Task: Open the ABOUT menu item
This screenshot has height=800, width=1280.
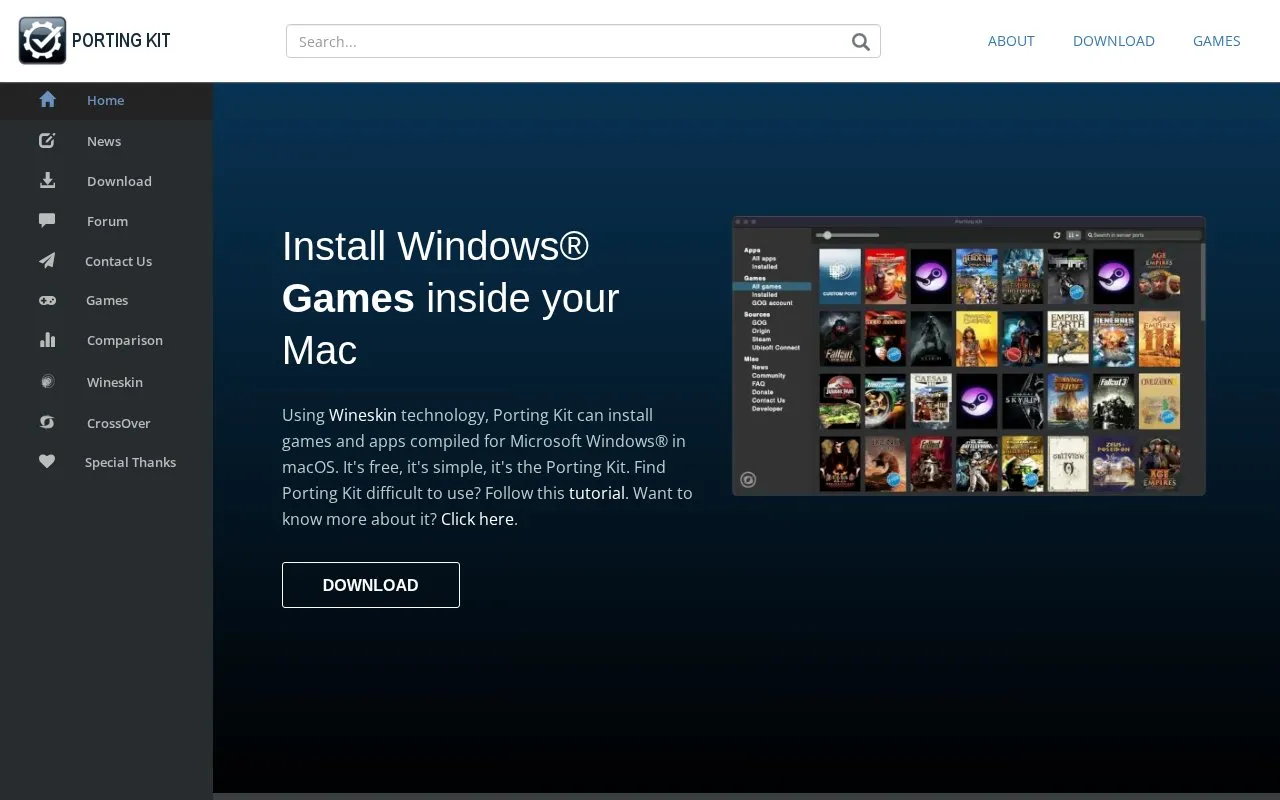Action: [1011, 41]
